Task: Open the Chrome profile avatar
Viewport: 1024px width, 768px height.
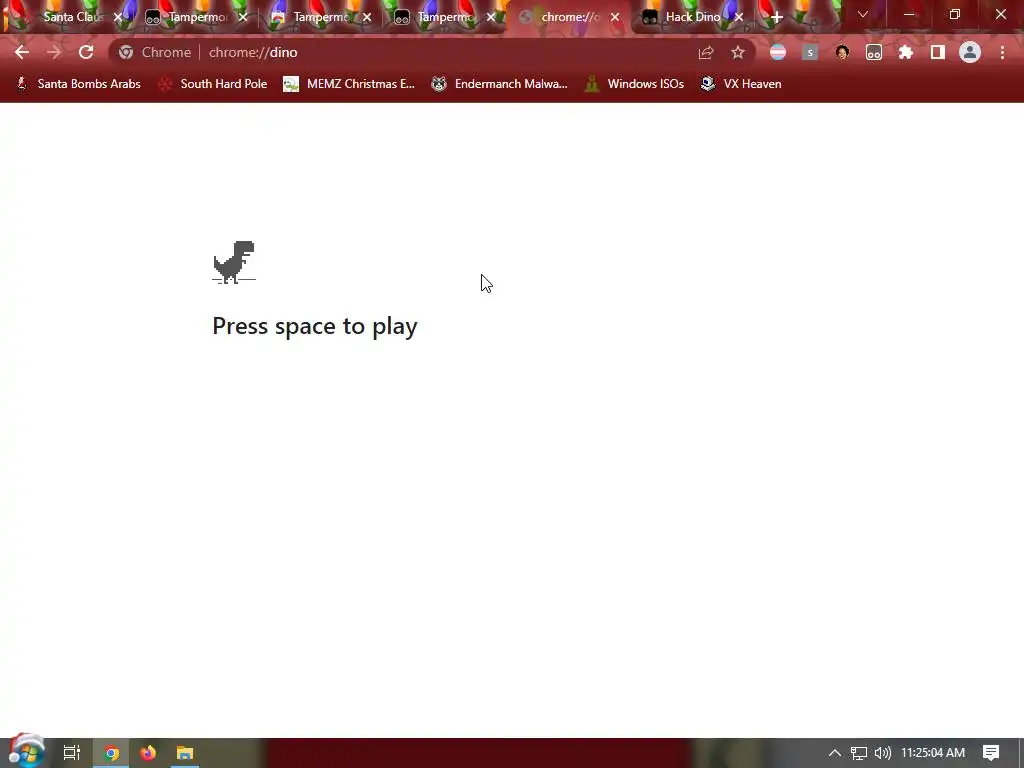Action: [x=970, y=52]
